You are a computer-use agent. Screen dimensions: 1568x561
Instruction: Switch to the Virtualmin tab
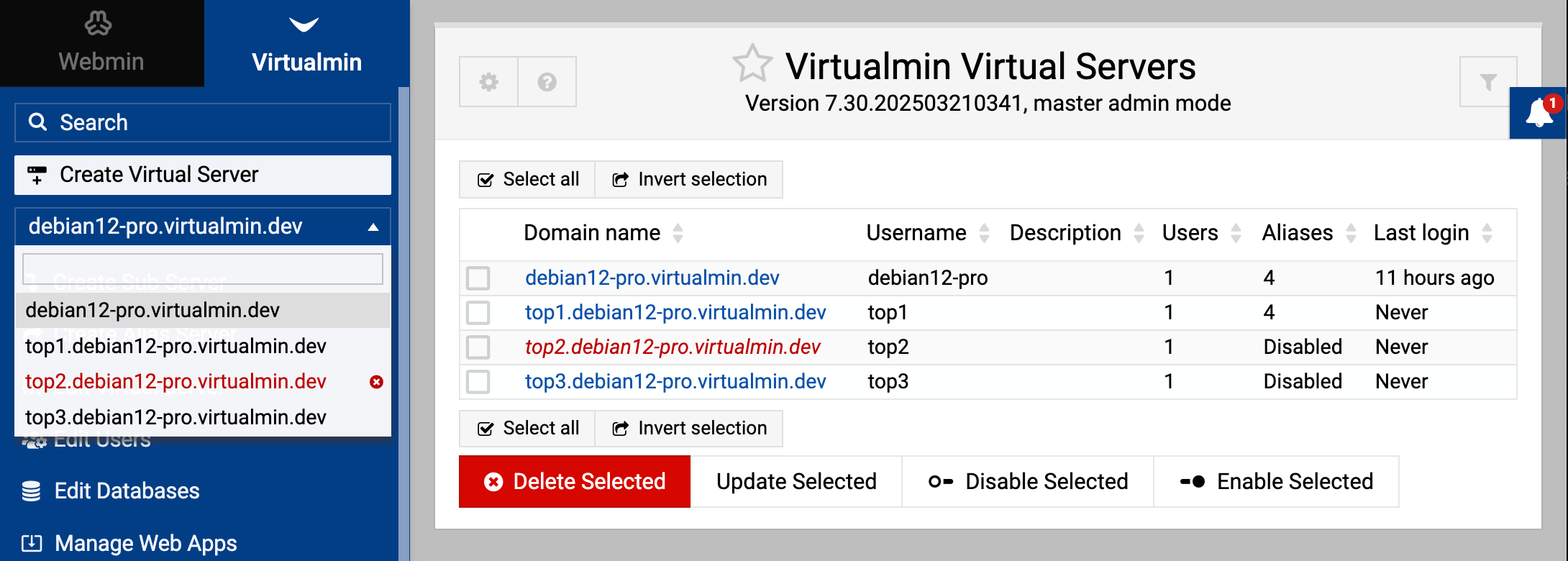[307, 43]
